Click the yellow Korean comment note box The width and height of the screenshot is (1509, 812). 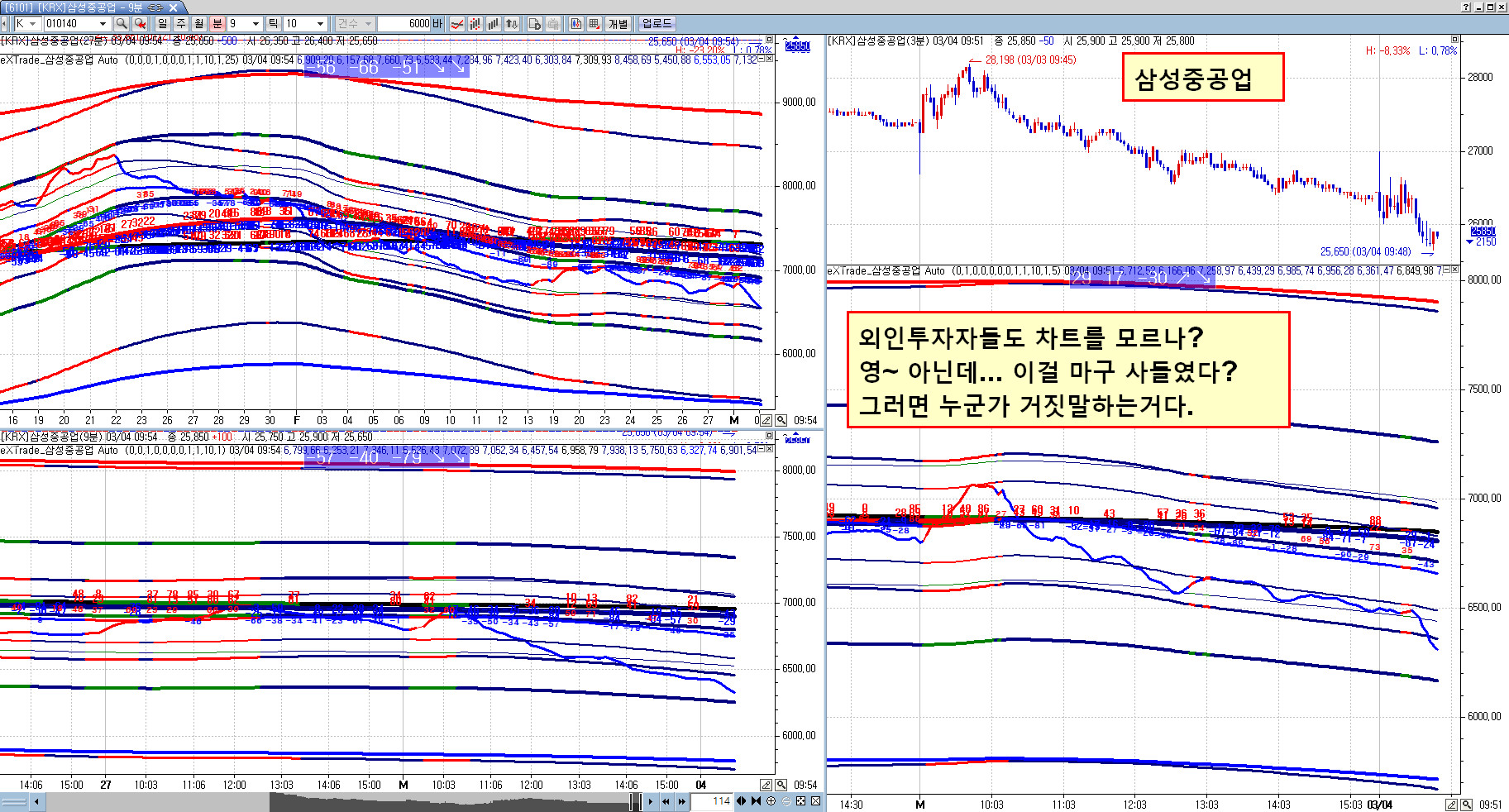1068,370
